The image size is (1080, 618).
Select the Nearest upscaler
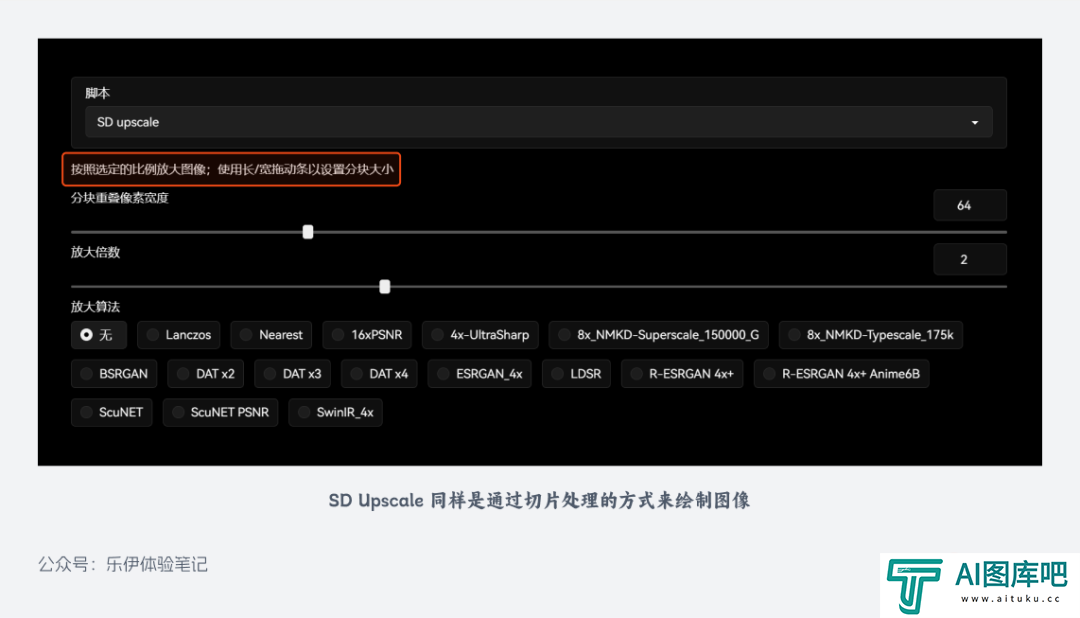click(271, 335)
